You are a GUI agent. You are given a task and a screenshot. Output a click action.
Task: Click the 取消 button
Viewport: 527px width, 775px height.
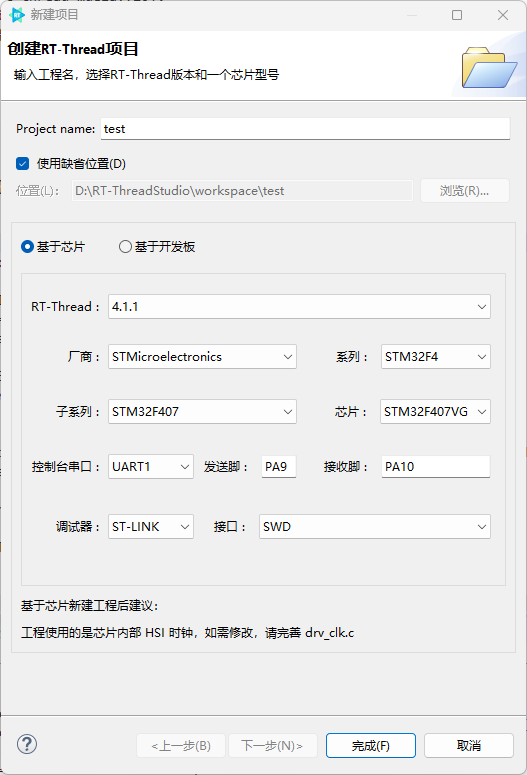point(469,745)
